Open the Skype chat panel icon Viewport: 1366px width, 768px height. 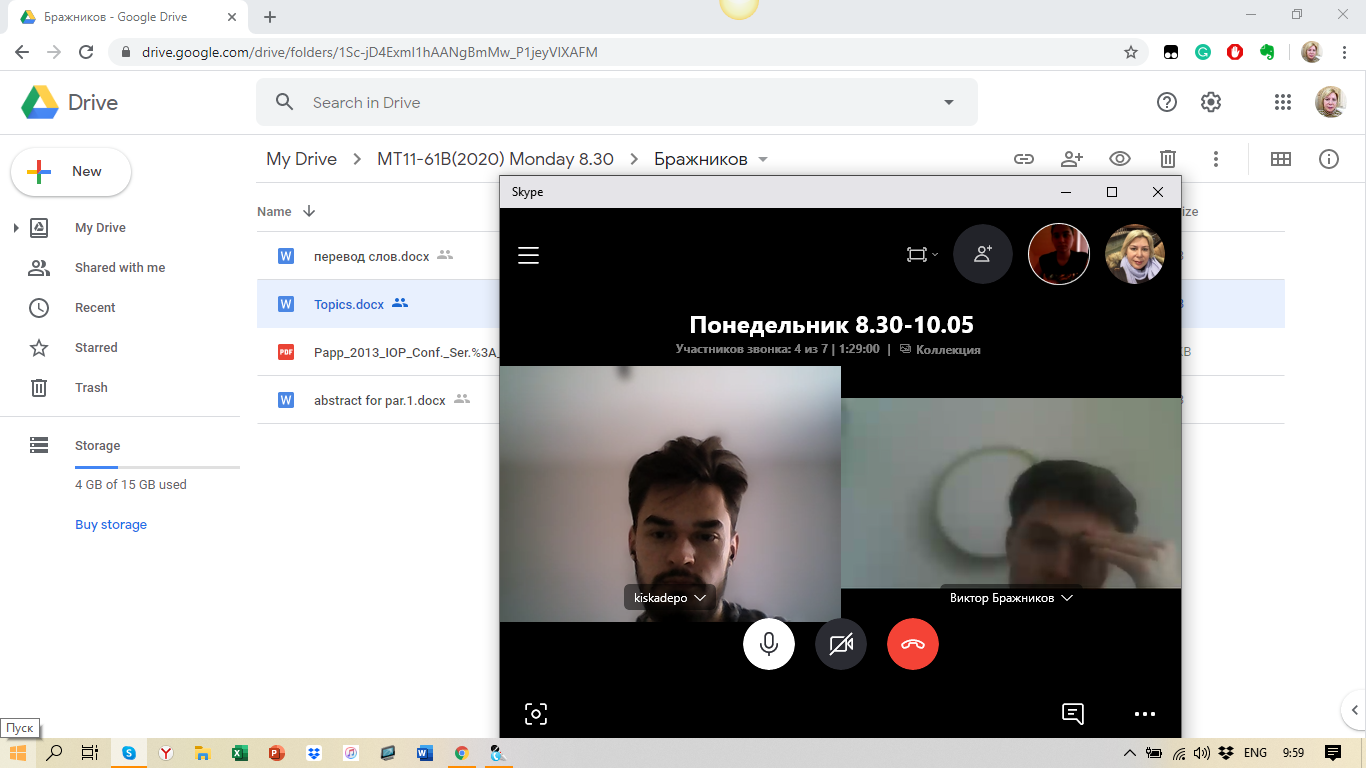[1072, 713]
